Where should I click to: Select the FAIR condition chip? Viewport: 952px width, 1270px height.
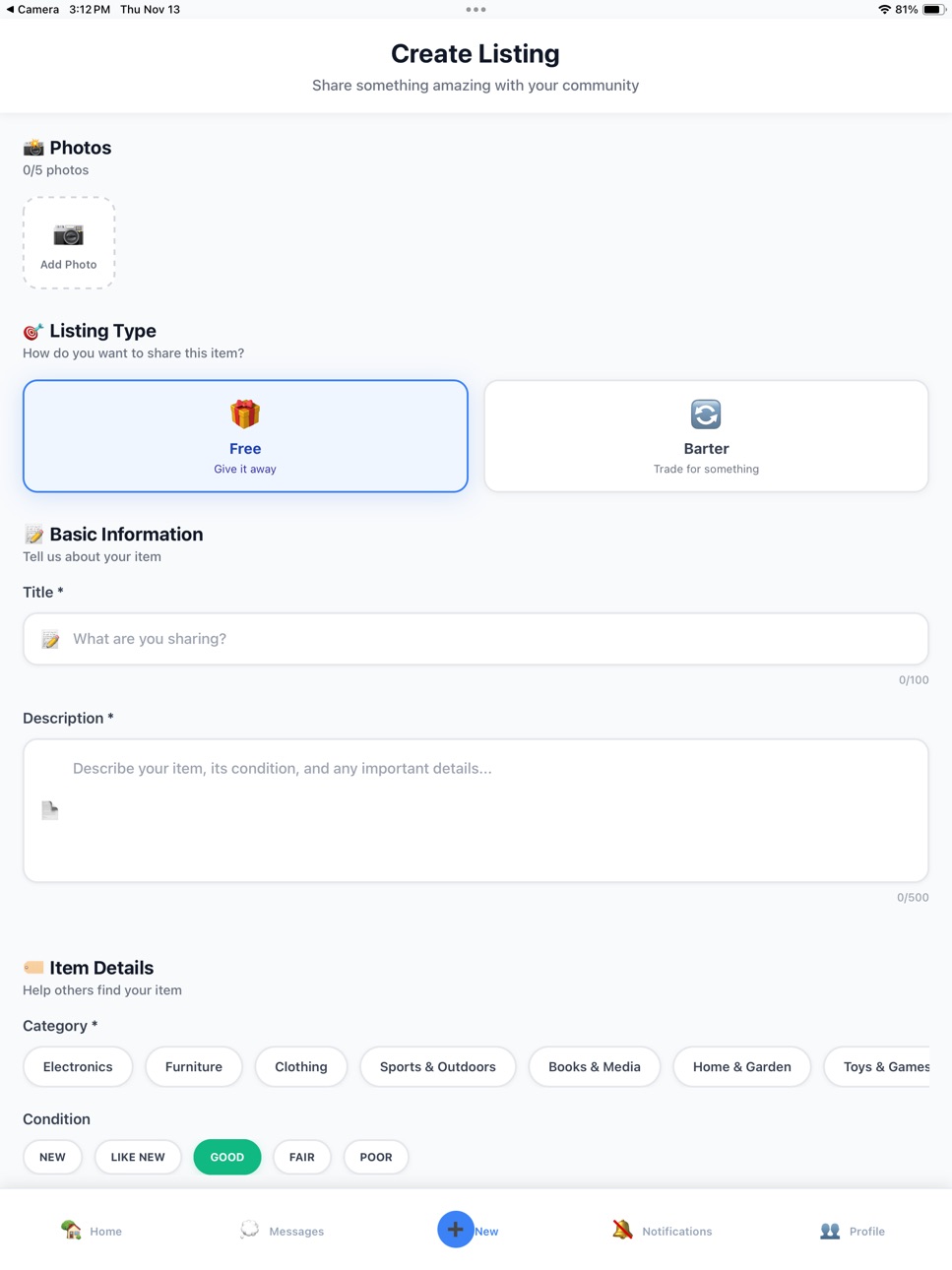click(302, 1157)
